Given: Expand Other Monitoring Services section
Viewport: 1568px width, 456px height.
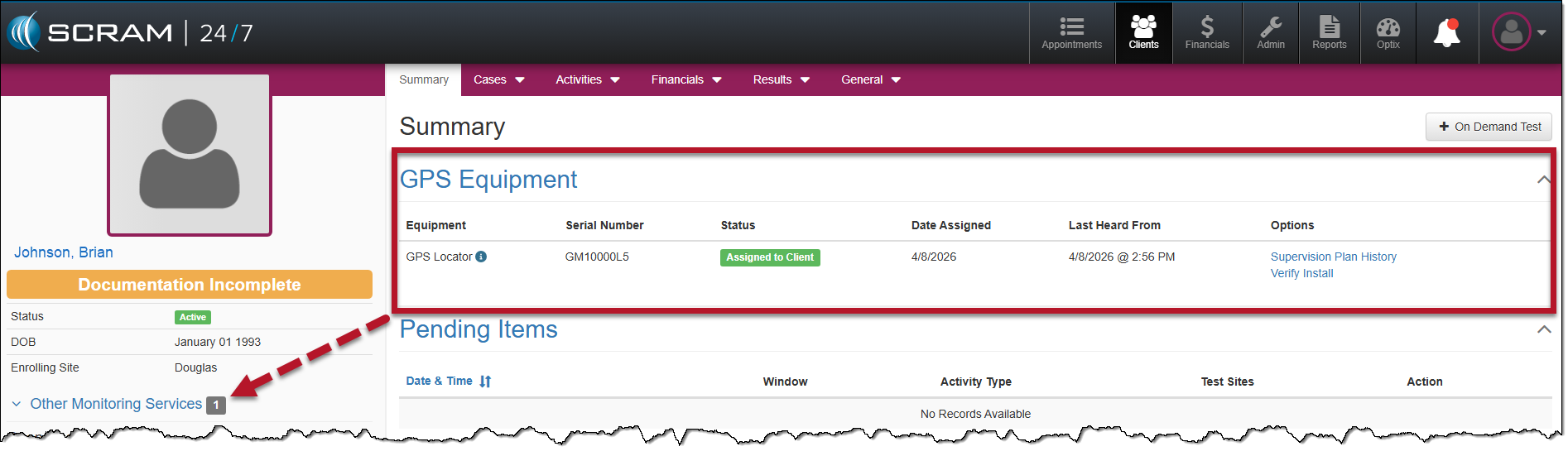Looking at the screenshot, I should [116, 404].
